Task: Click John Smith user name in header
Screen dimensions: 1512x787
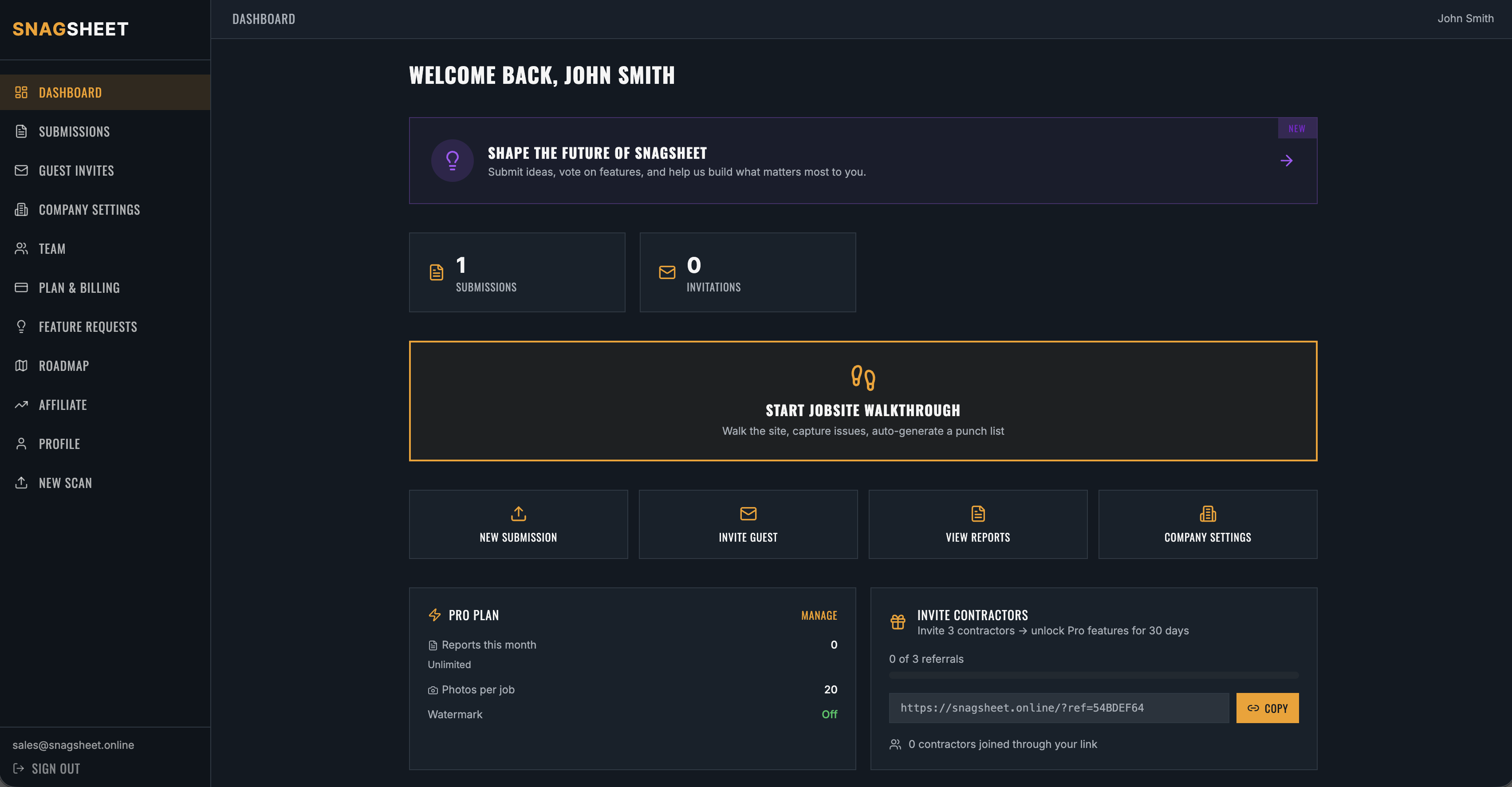Action: tap(1465, 18)
